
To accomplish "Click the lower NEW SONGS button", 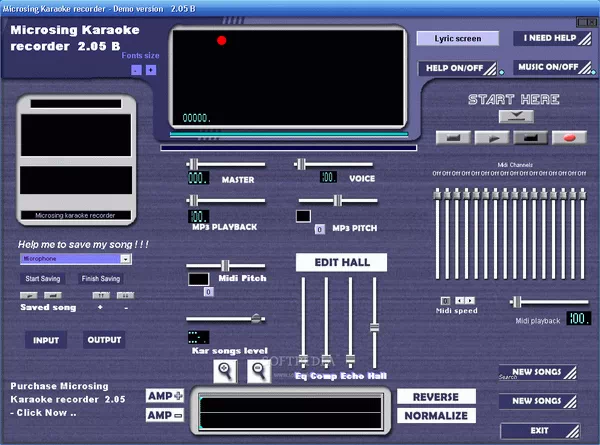I will click(538, 401).
